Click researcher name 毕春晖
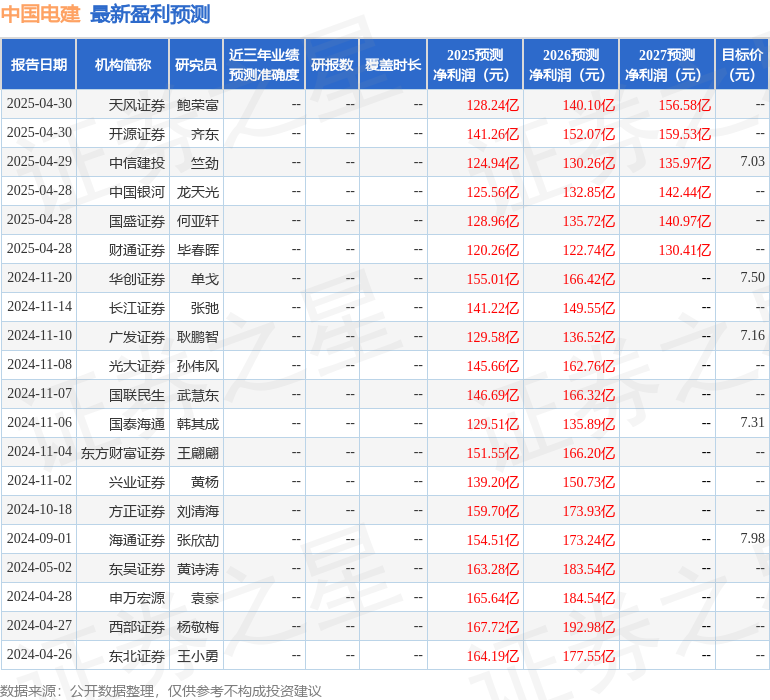Viewport: 770px width, 700px height. point(197,250)
